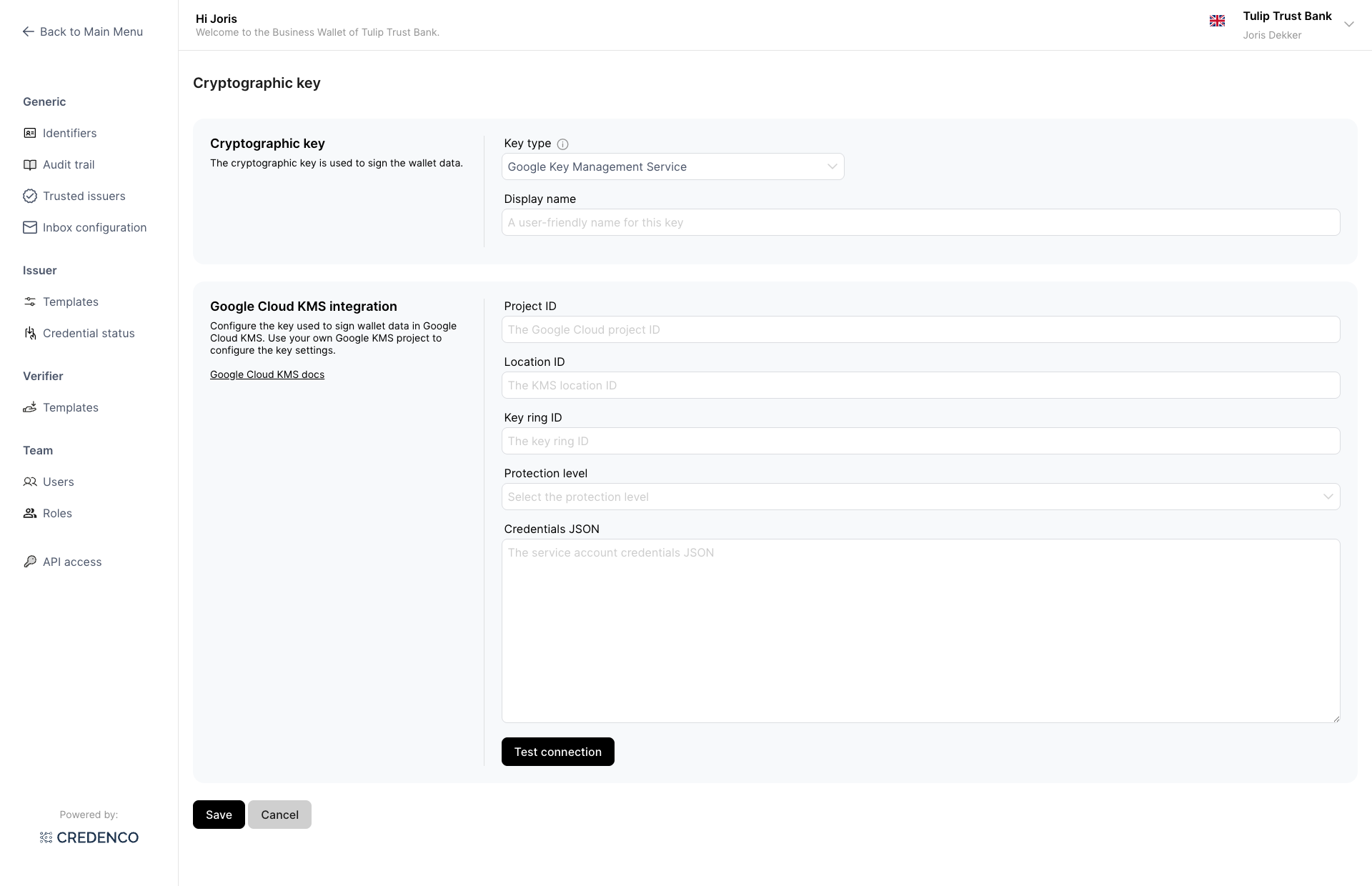Open Issuer Templates menu item
This screenshot has height=886, width=1372.
pyautogui.click(x=70, y=302)
